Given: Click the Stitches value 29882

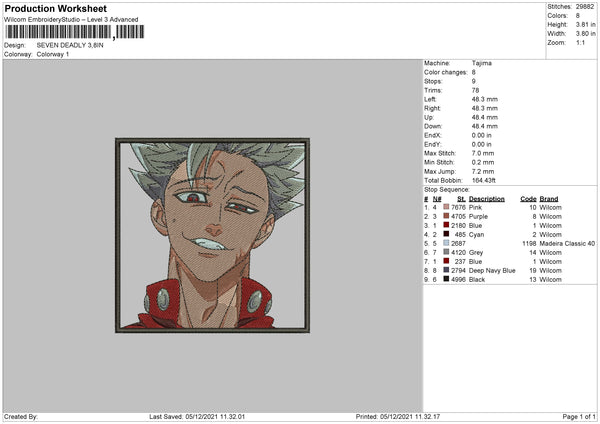Looking at the screenshot, I should (585, 7).
